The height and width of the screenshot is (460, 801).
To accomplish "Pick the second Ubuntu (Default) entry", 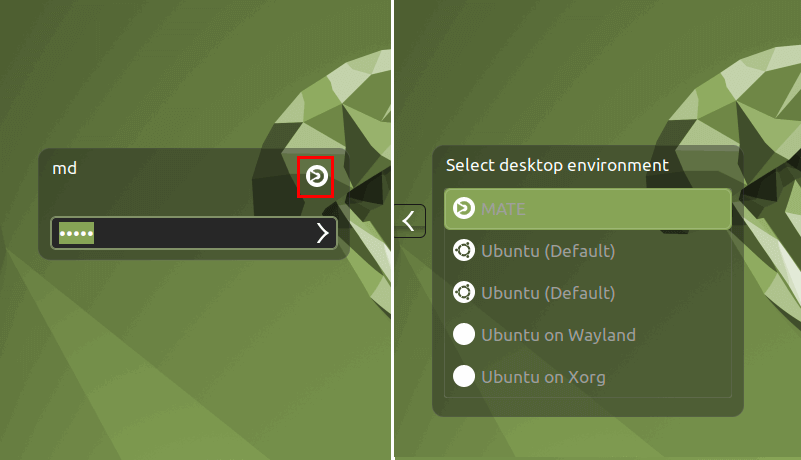I will tap(587, 293).
